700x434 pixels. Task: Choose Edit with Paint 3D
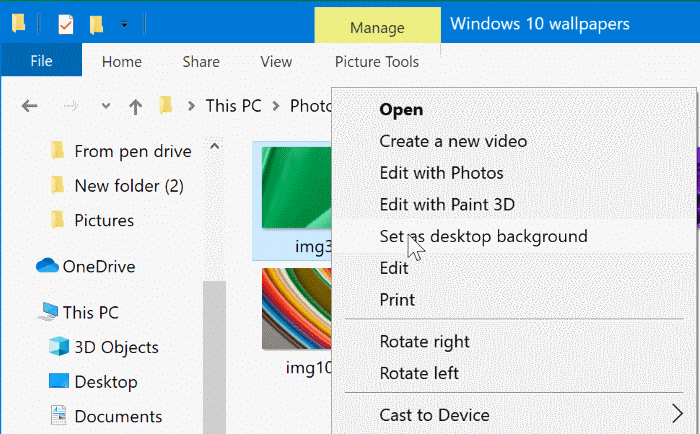[447, 204]
